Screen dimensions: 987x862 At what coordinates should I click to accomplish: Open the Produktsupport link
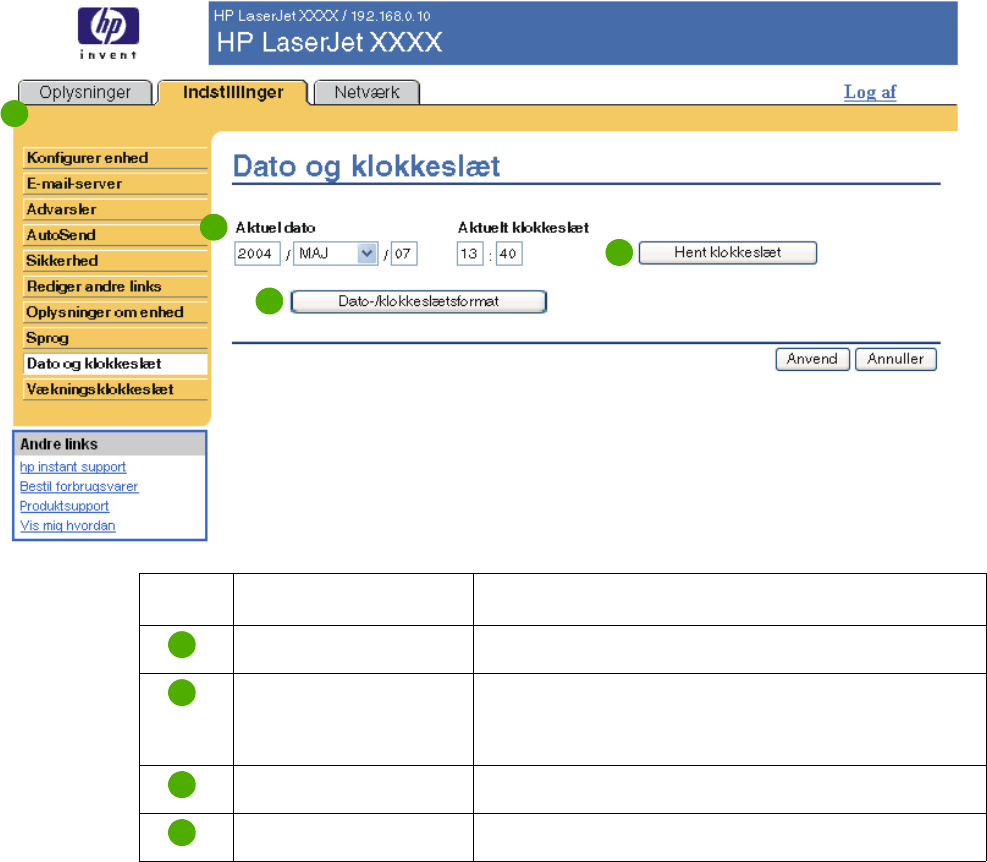[64, 506]
